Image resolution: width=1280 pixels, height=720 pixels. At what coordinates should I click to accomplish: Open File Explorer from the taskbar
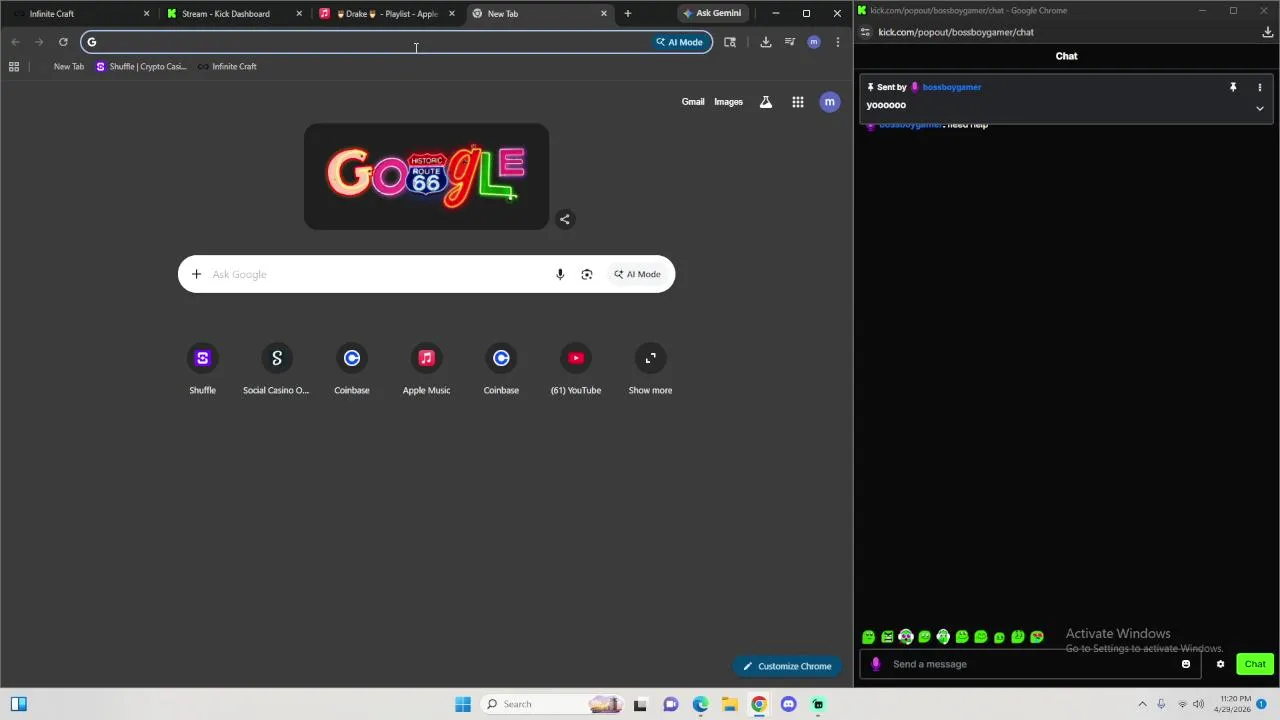(730, 704)
